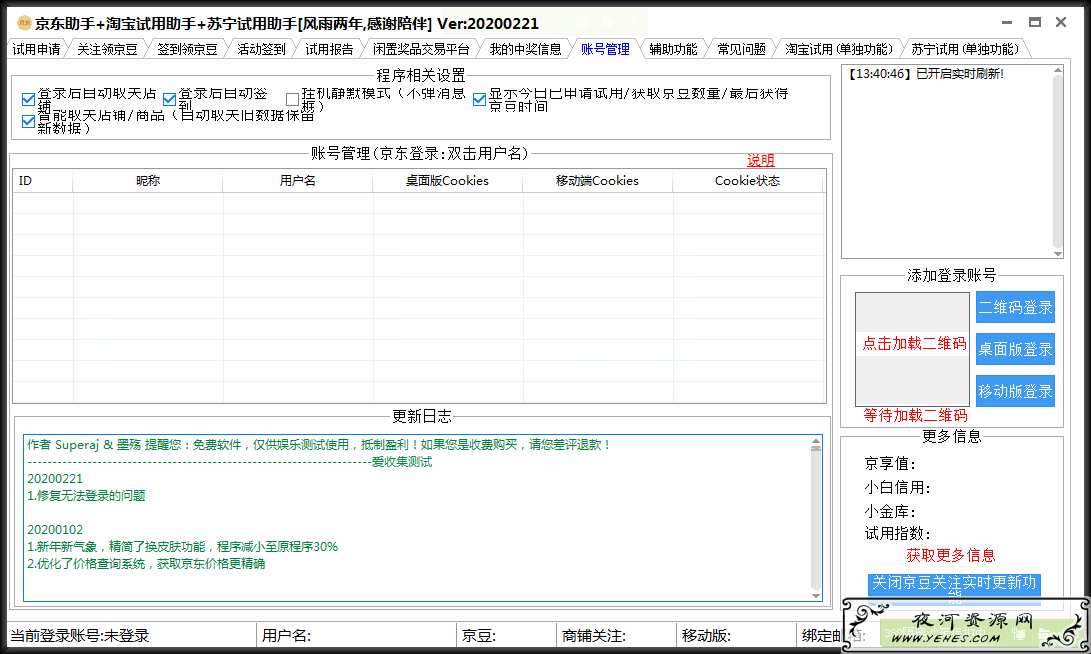The width and height of the screenshot is (1091, 654).
Task: Switch to 关注领京豆 tab
Action: click(x=107, y=49)
